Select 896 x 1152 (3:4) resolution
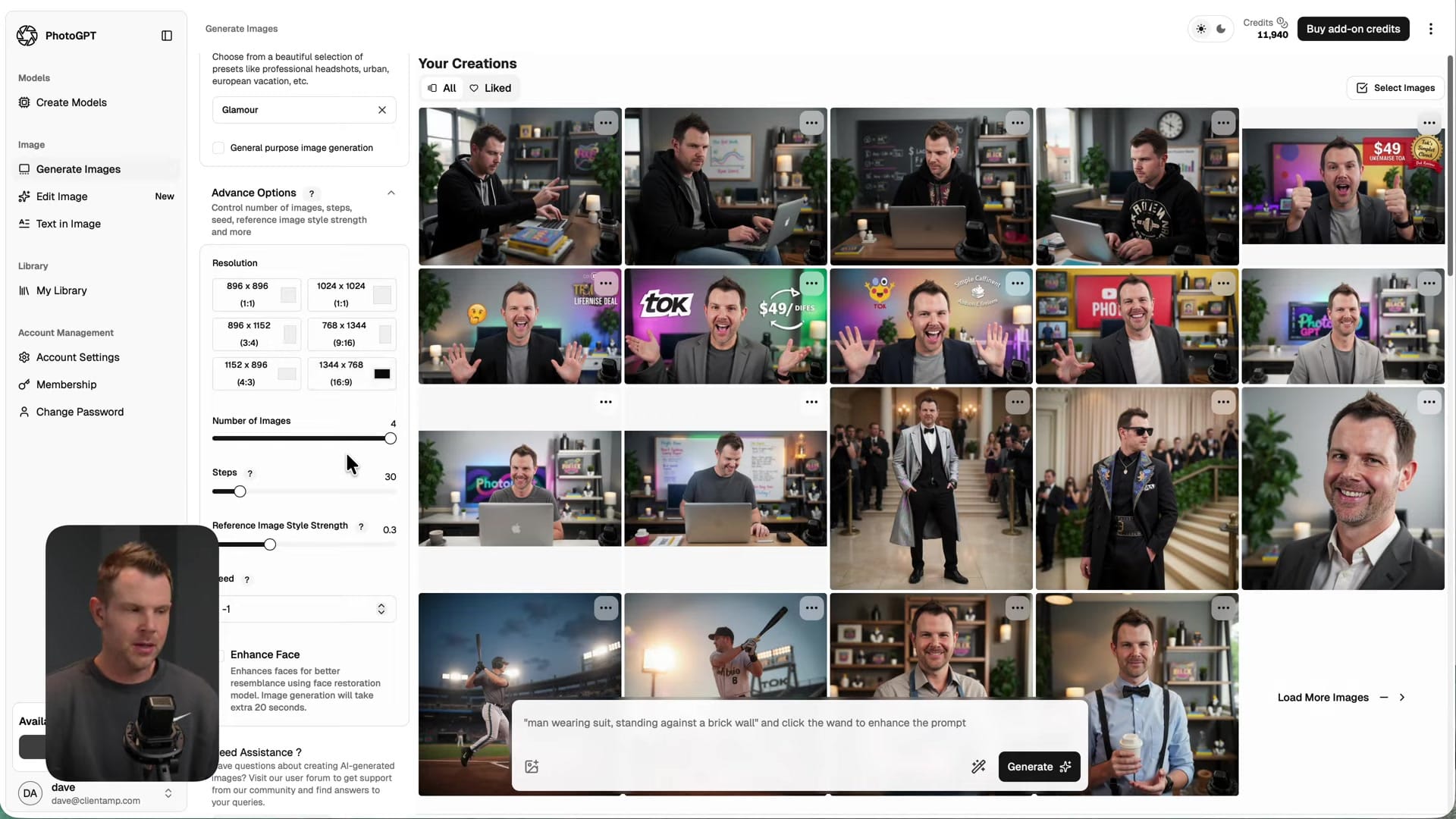Viewport: 1456px width, 819px height. pos(257,334)
